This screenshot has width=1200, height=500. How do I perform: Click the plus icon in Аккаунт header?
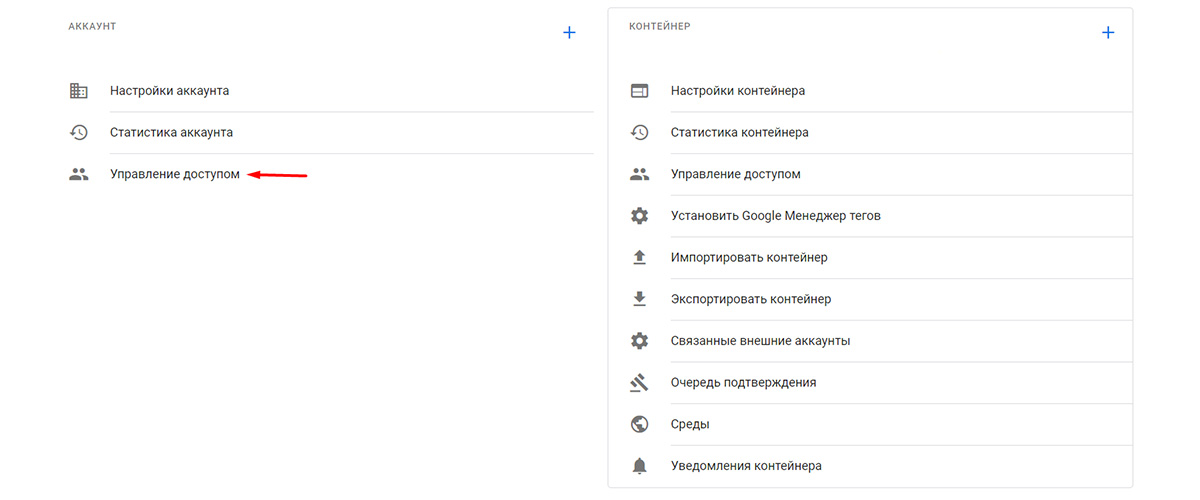pos(569,32)
